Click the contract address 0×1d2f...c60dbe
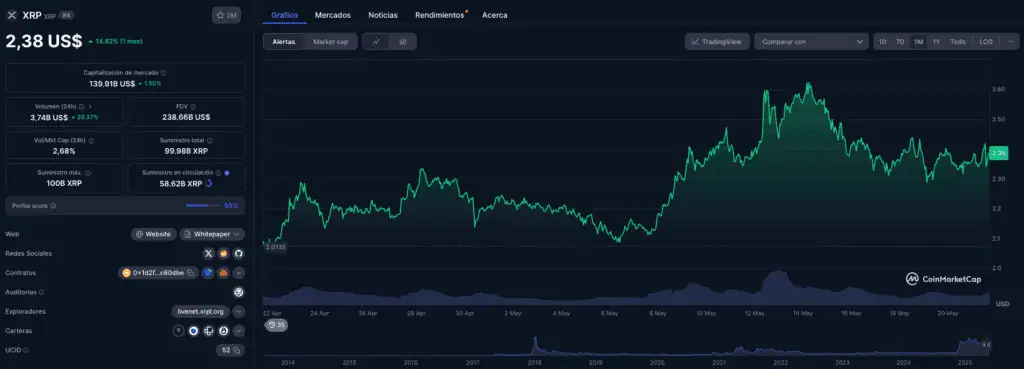 point(159,273)
